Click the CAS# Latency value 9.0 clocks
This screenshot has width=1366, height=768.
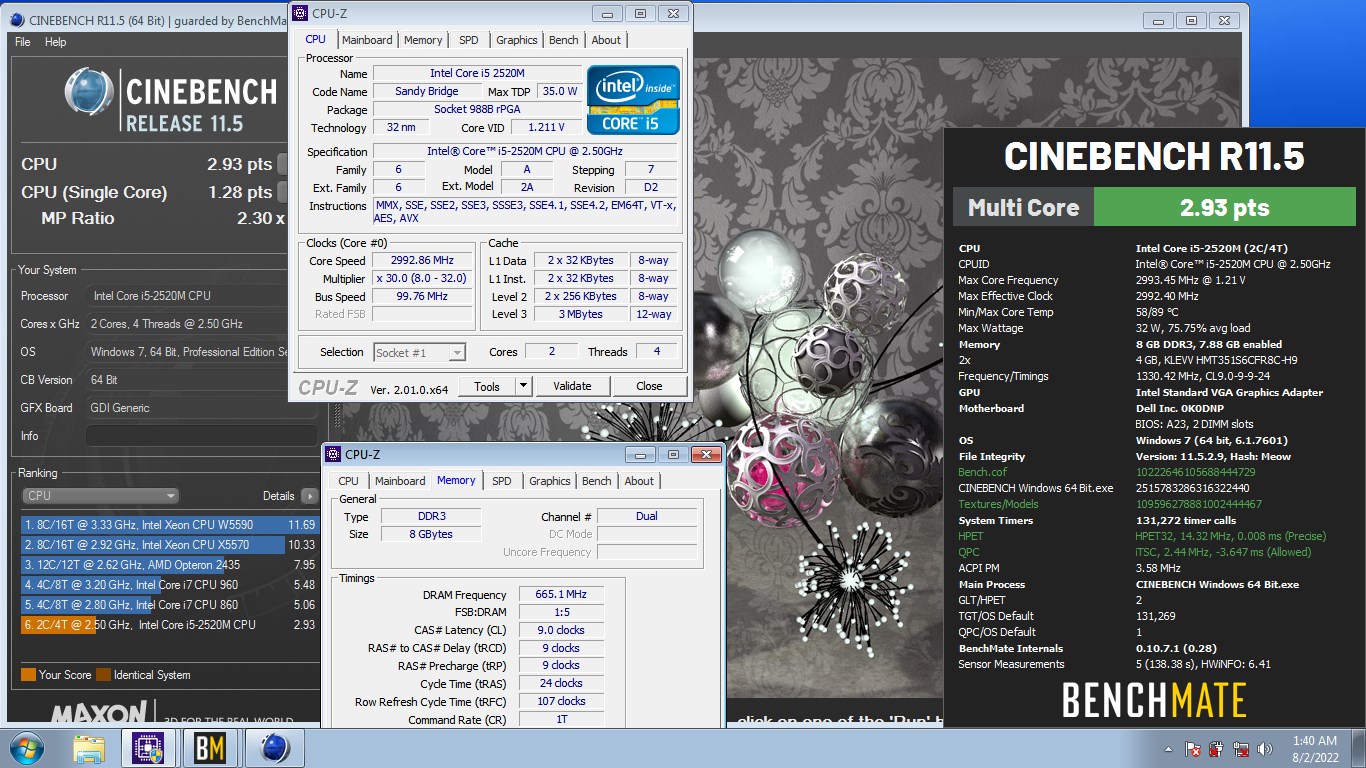click(x=561, y=630)
